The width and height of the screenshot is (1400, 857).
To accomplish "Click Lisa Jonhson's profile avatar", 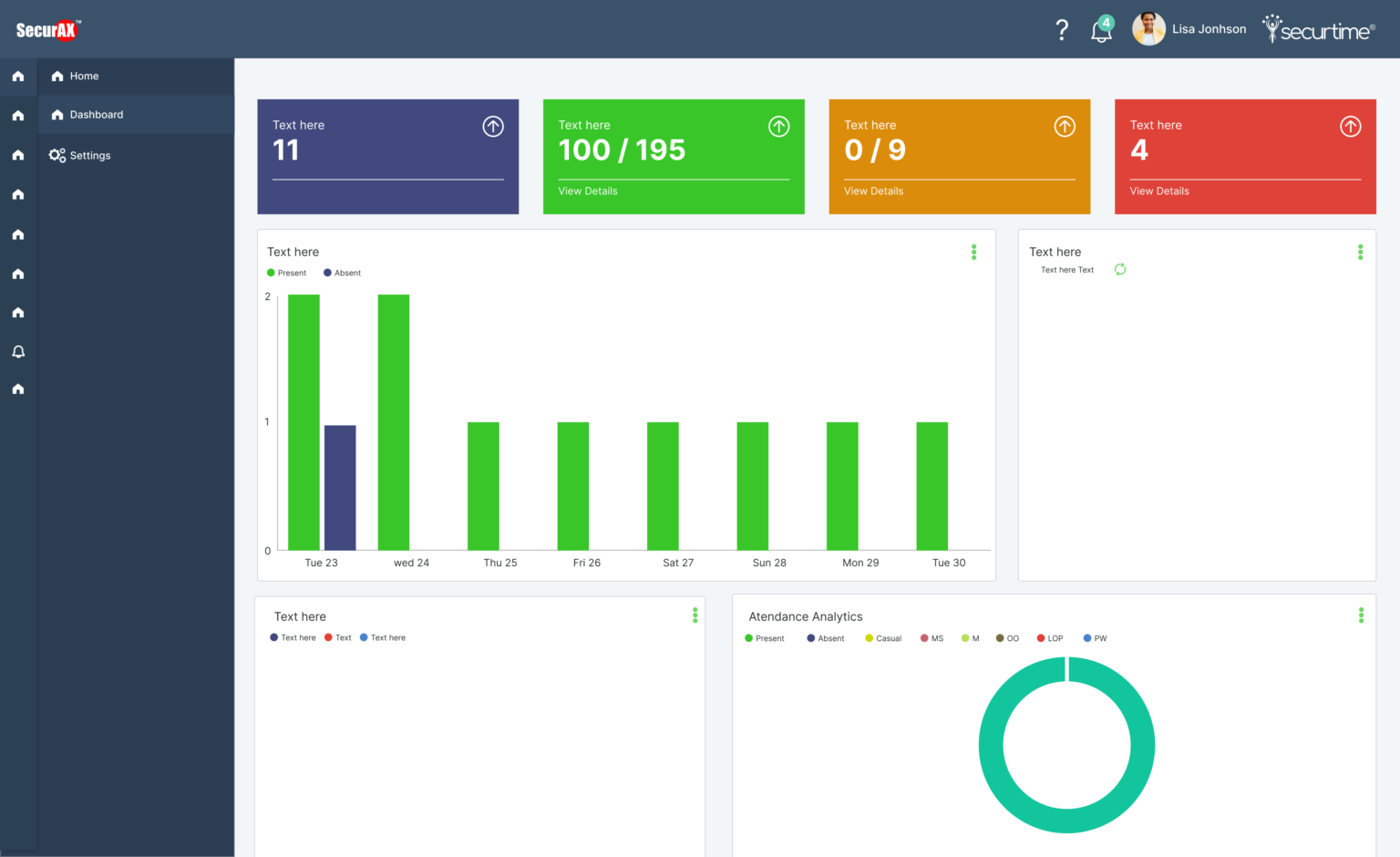I will click(x=1148, y=28).
